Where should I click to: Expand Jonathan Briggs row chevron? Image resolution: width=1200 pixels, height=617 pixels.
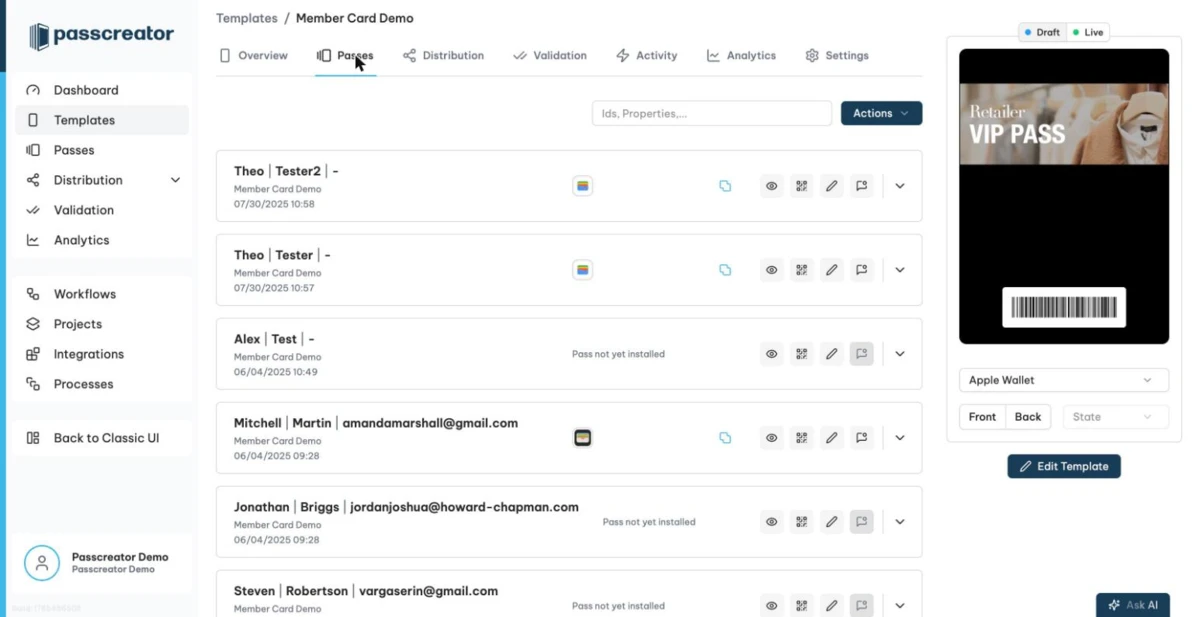click(x=900, y=522)
